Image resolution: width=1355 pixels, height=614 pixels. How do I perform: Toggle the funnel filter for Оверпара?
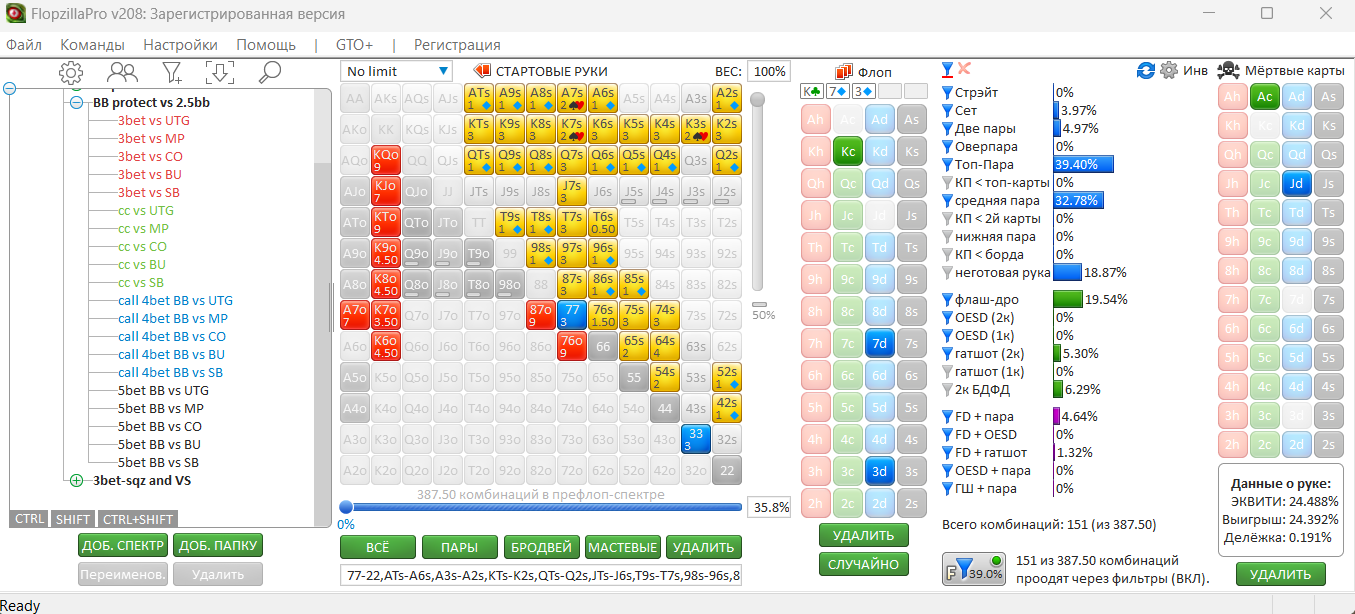[948, 147]
